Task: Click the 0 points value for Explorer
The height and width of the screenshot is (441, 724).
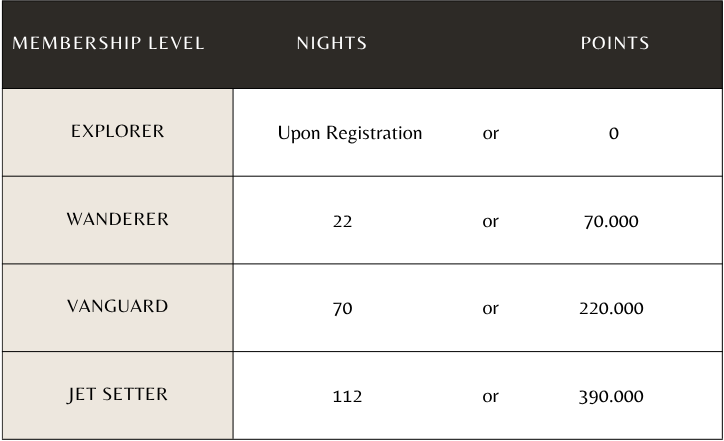Action: tap(613, 133)
